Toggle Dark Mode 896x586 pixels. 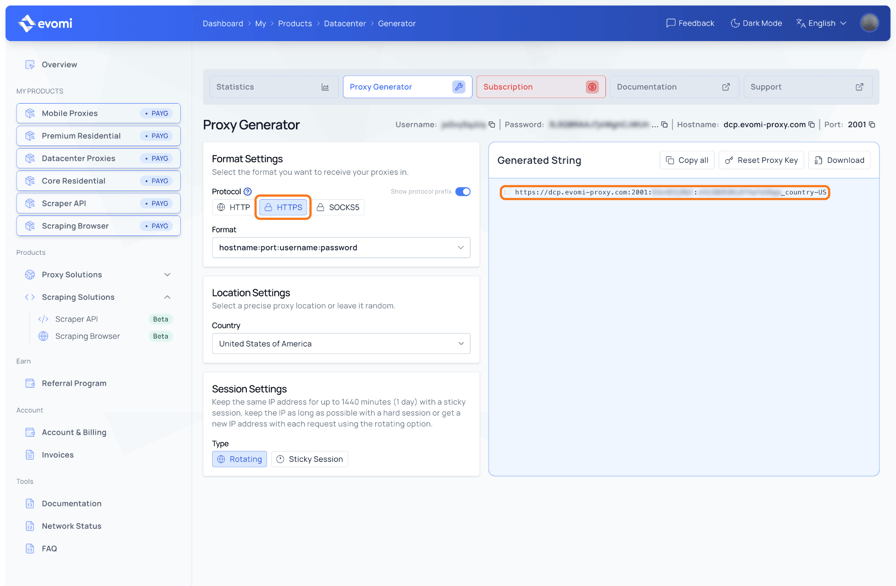tap(756, 23)
